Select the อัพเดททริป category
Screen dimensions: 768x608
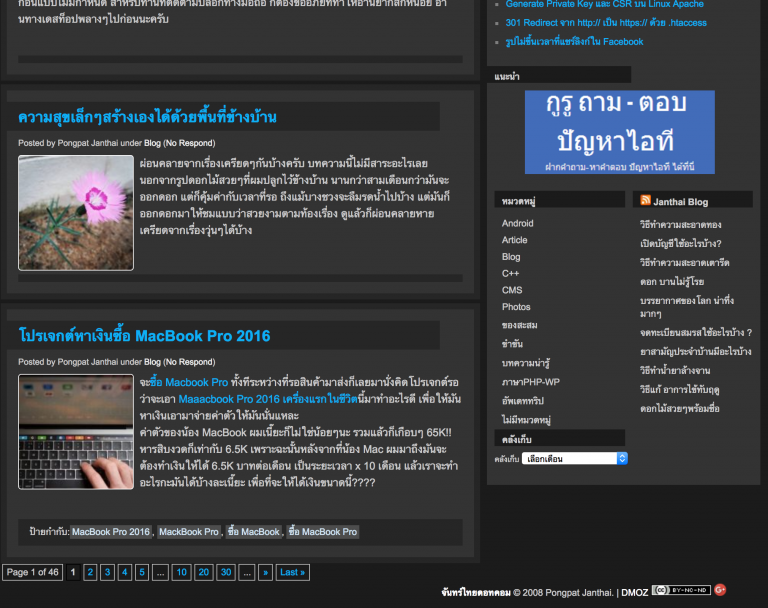tap(523, 401)
